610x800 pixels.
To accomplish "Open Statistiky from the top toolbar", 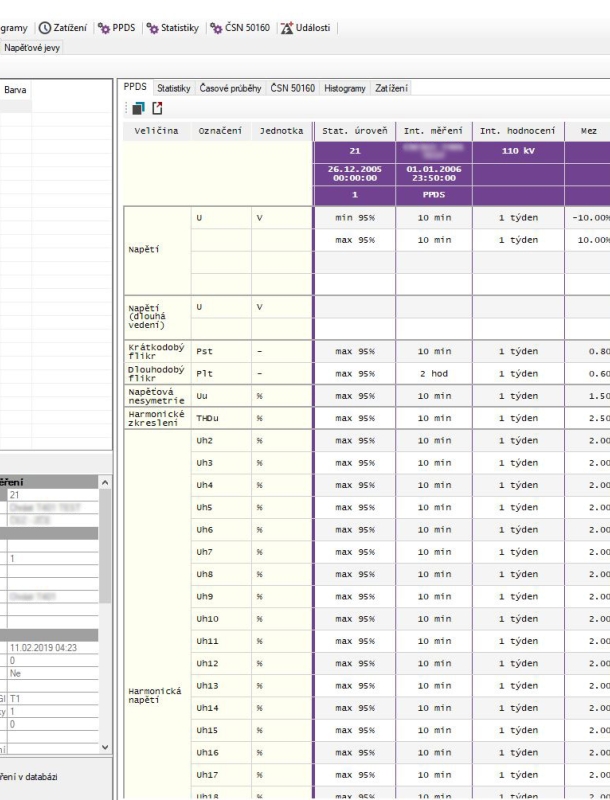I will 173,28.
